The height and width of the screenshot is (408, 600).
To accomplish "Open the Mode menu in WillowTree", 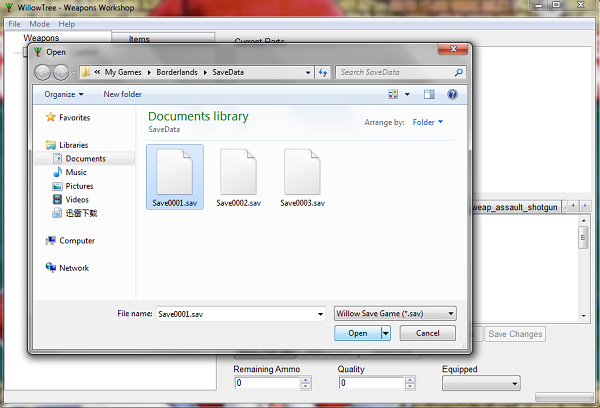I will tap(39, 24).
